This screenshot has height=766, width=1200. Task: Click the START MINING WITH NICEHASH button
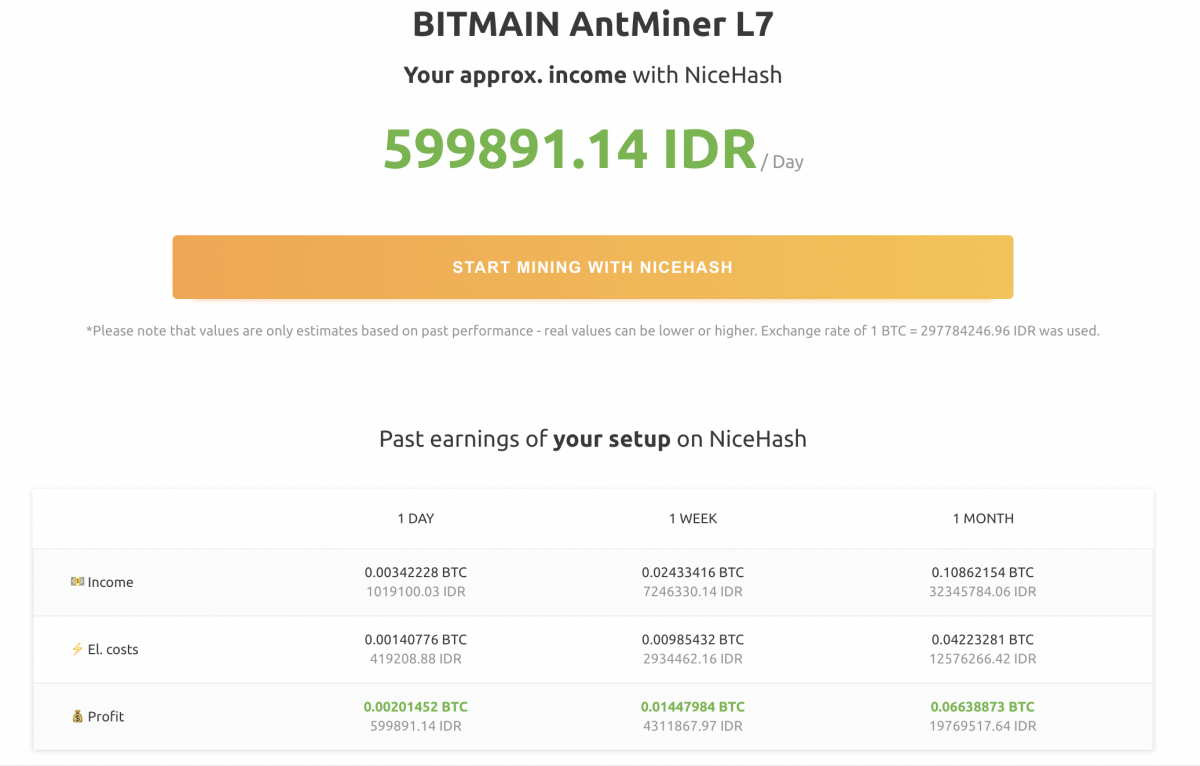[592, 267]
